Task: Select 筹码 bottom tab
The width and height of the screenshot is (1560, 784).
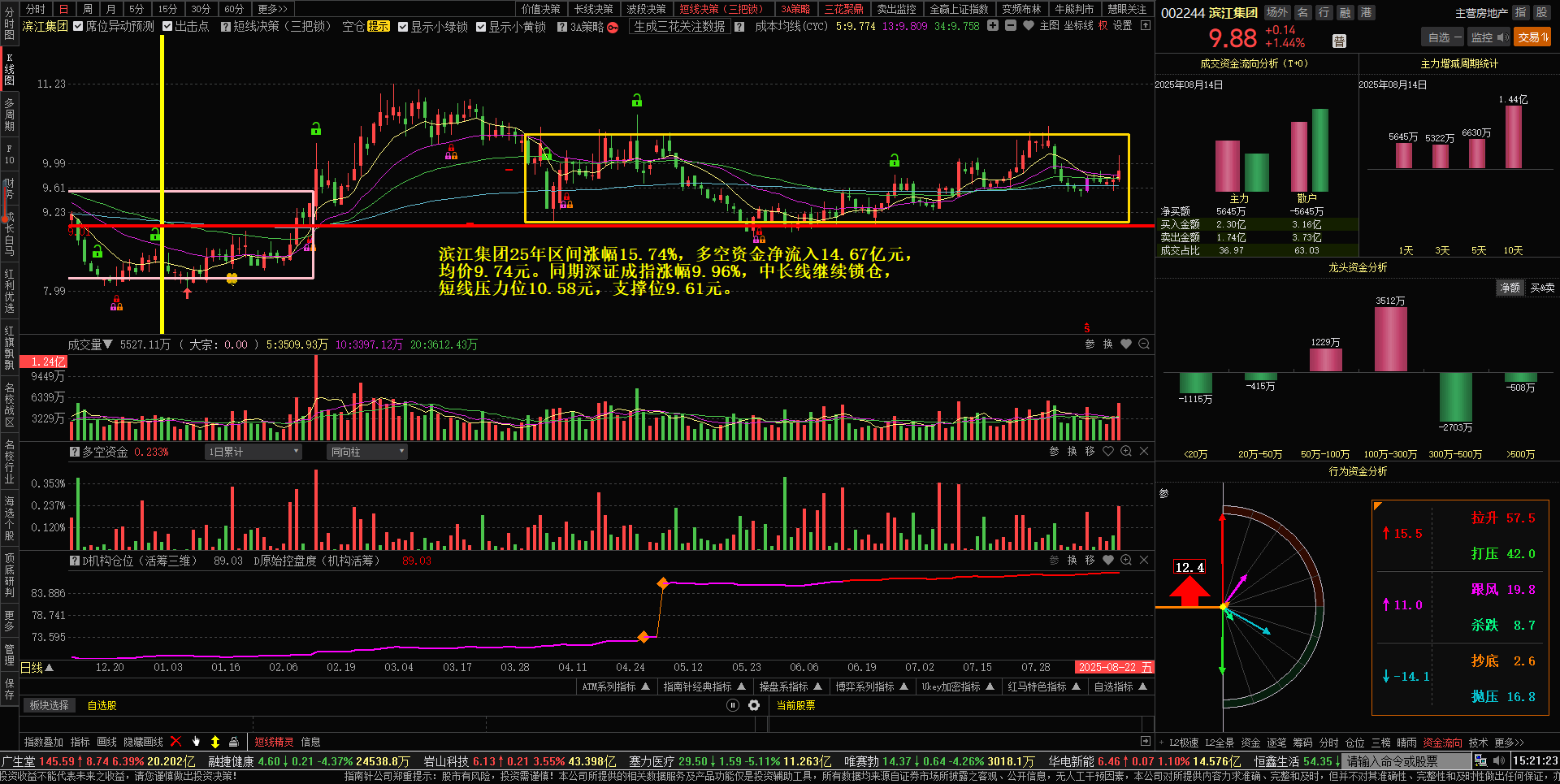Action: tap(1302, 743)
